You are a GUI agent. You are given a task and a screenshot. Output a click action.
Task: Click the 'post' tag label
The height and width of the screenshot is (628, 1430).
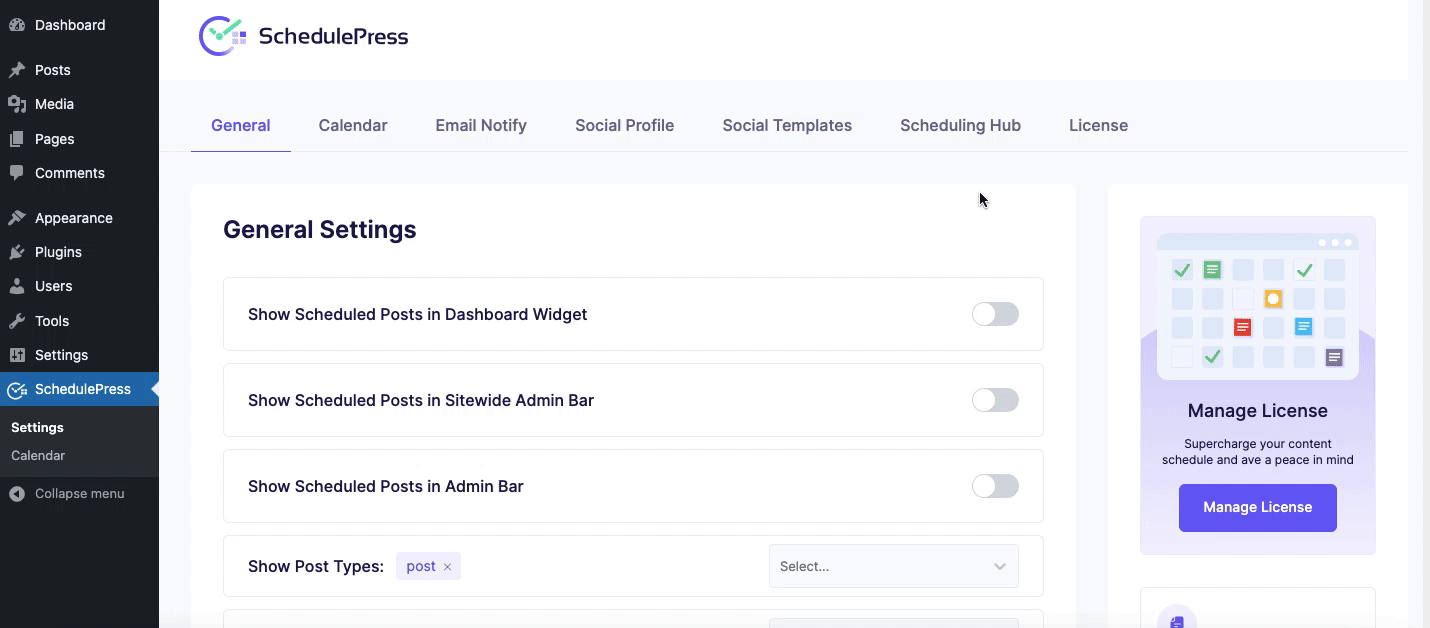pyautogui.click(x=421, y=567)
